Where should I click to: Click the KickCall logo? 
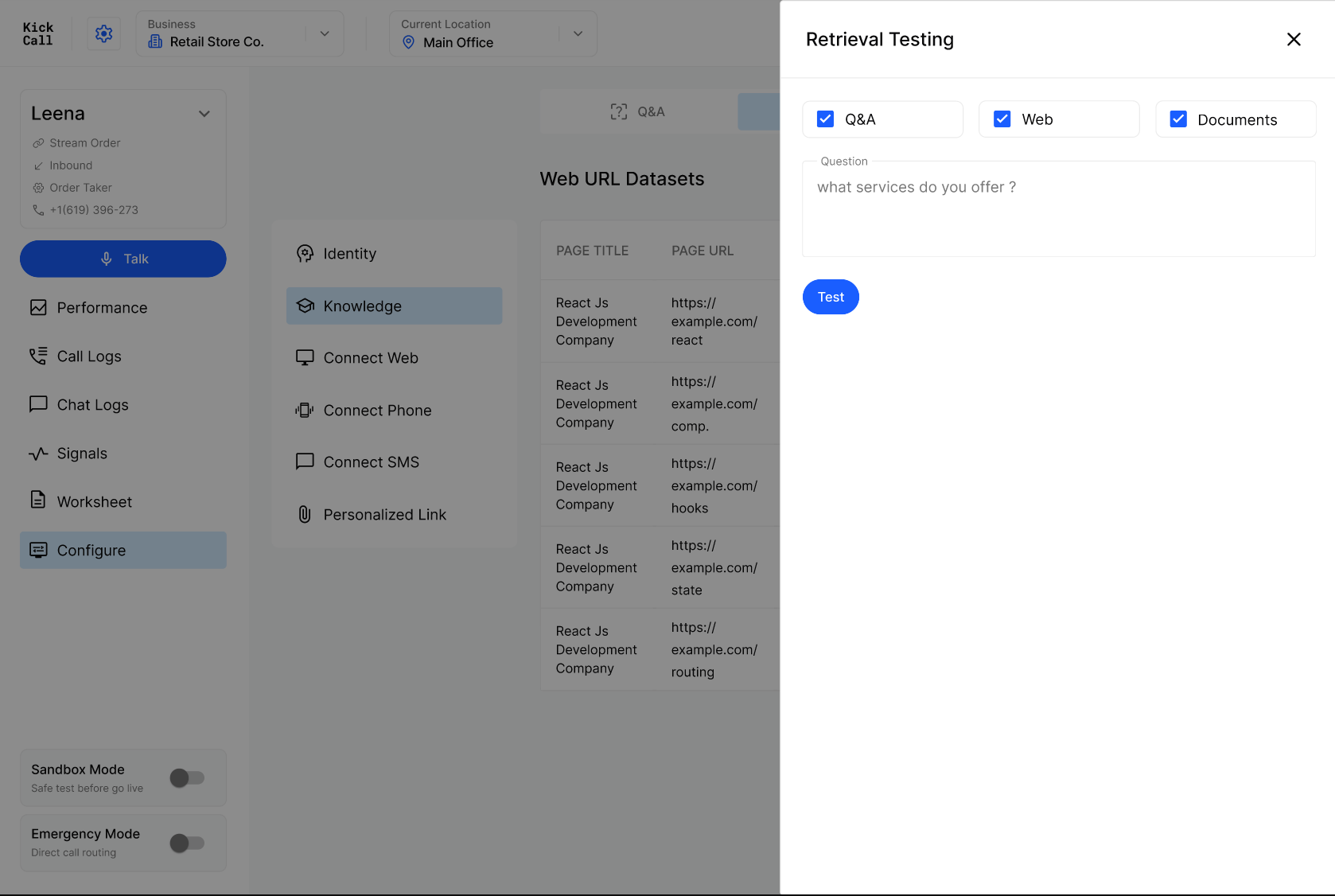tap(37, 33)
